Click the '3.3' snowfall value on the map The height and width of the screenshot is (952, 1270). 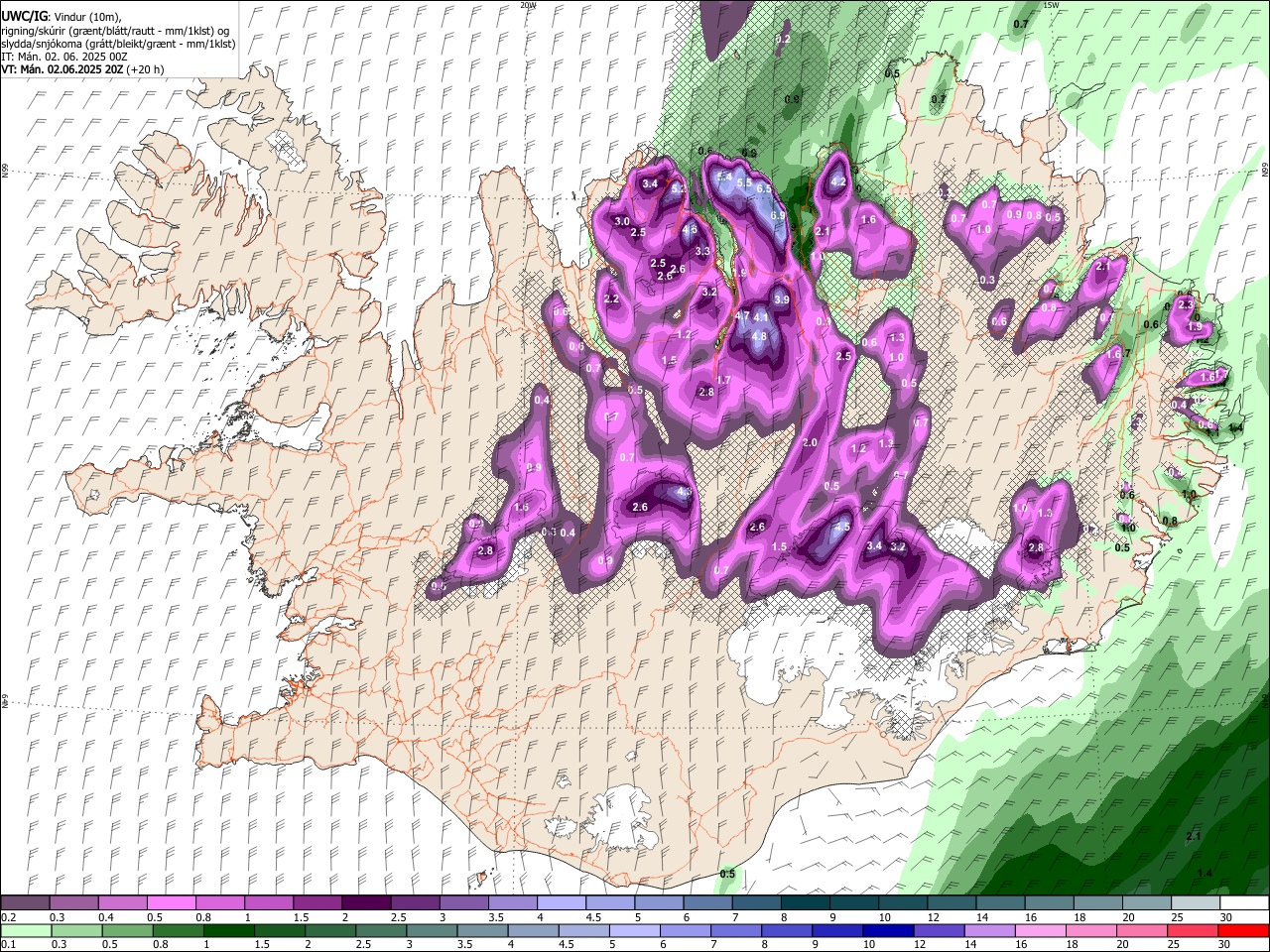pos(703,251)
